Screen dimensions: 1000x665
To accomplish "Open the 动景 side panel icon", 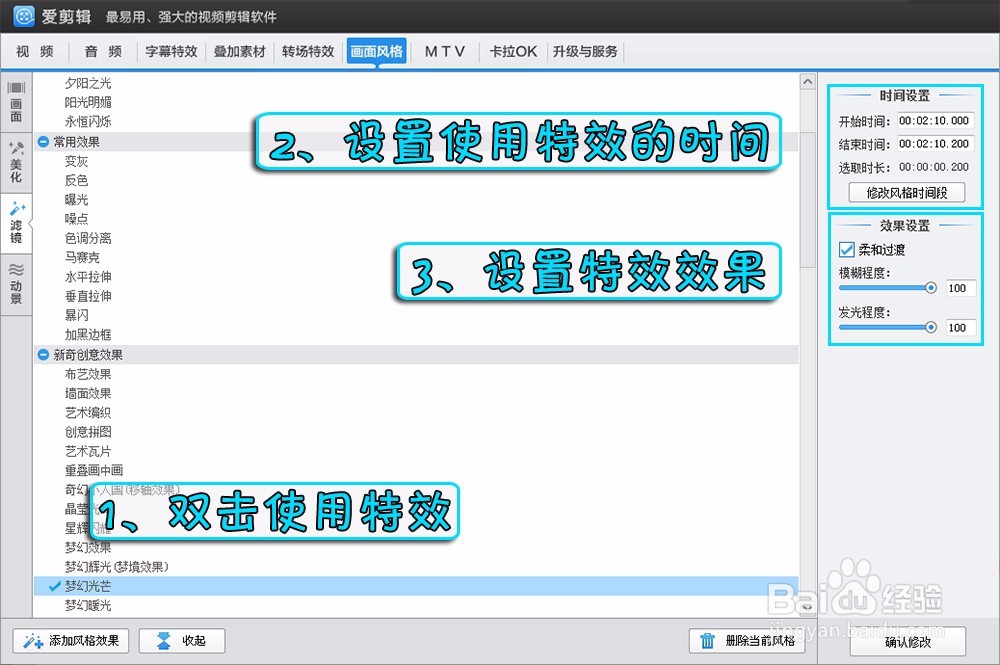I will tap(16, 284).
